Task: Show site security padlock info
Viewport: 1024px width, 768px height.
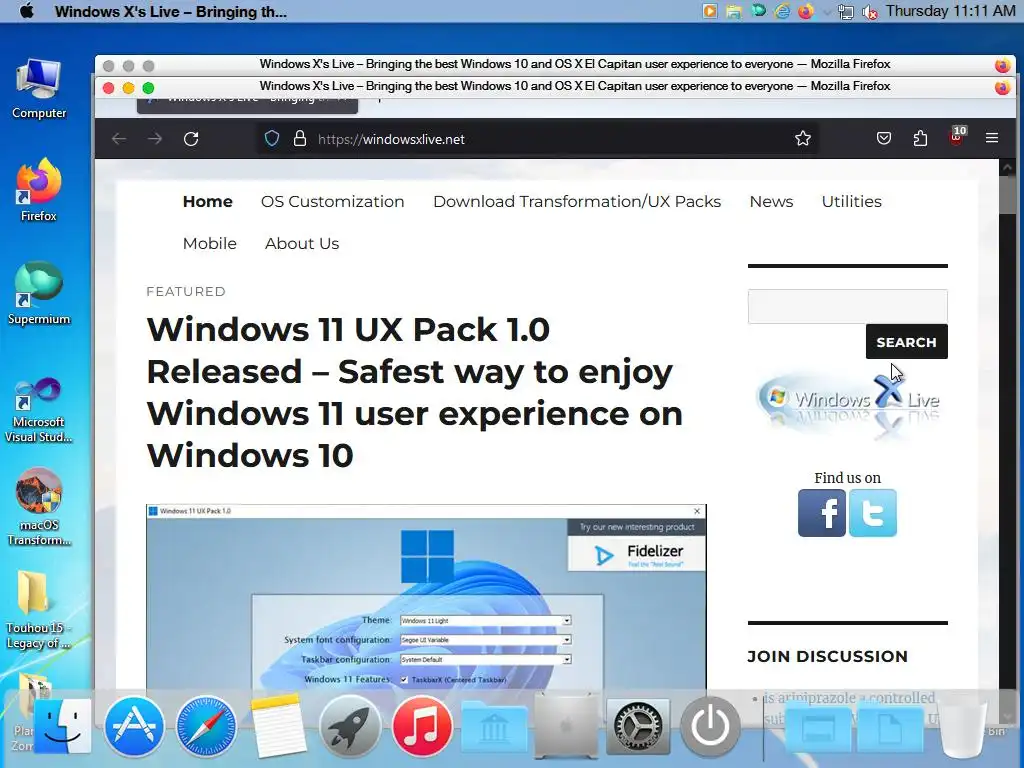Action: pyautogui.click(x=300, y=138)
